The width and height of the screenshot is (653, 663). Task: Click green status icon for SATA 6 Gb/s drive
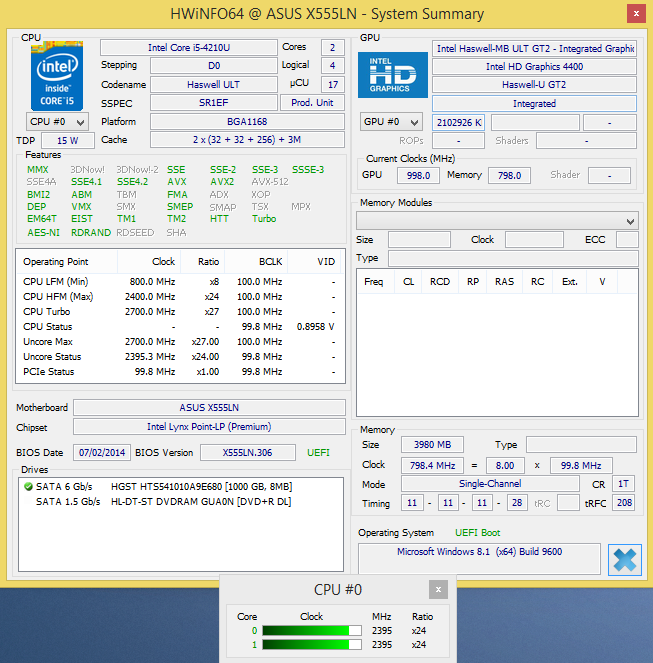click(28, 487)
